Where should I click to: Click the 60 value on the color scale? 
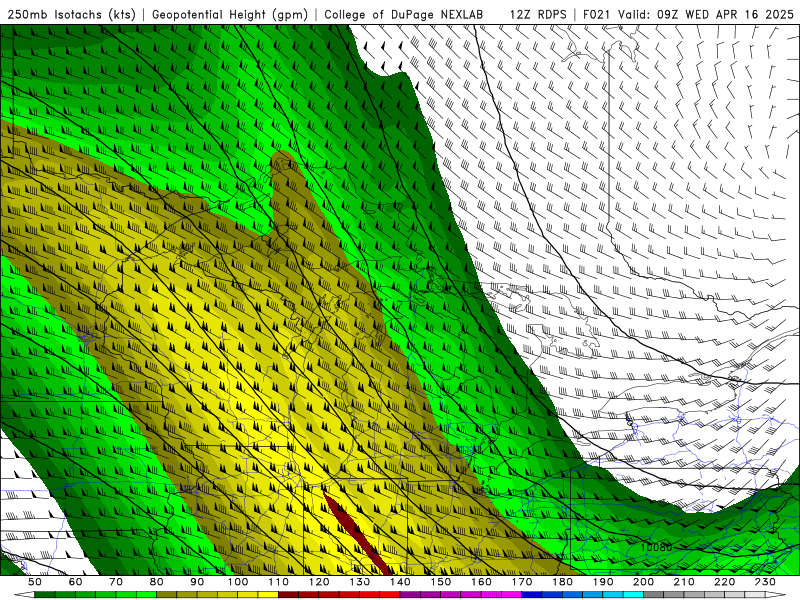[x=76, y=582]
